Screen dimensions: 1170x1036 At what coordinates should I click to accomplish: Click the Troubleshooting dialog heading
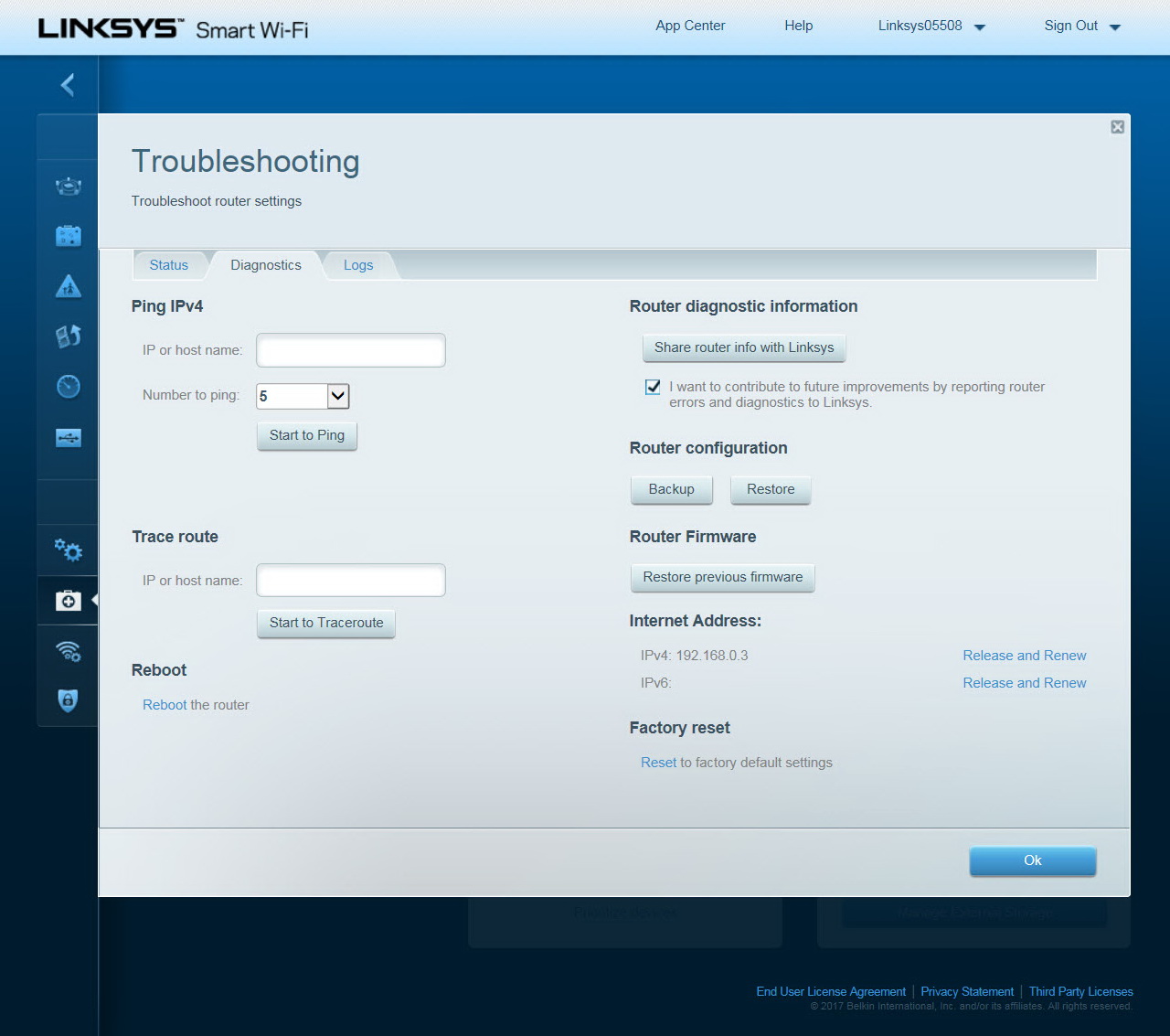pyautogui.click(x=246, y=161)
